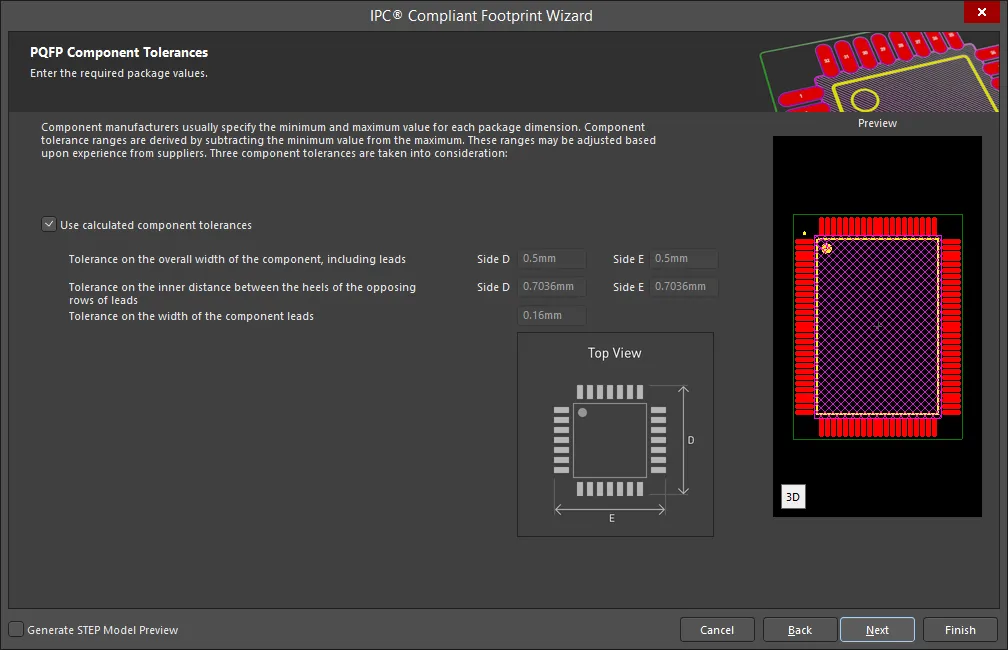Click the Top View package diagram

[615, 435]
